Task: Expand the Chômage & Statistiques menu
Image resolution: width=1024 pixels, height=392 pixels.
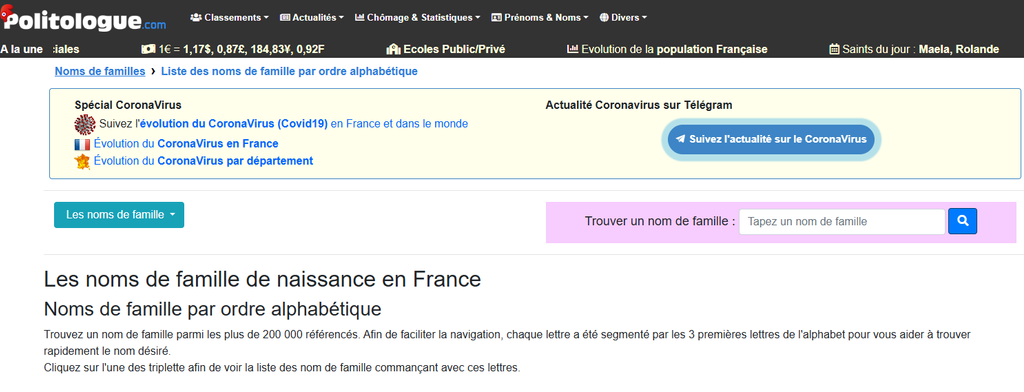Action: click(x=418, y=18)
